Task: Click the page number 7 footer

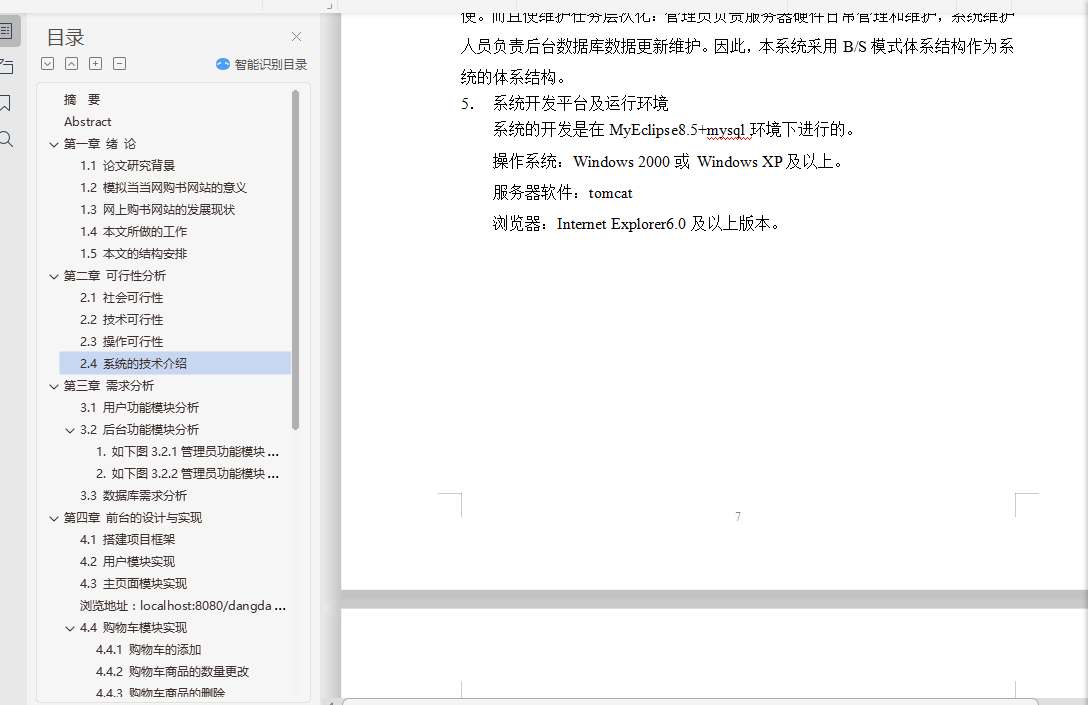Action: pyautogui.click(x=738, y=516)
